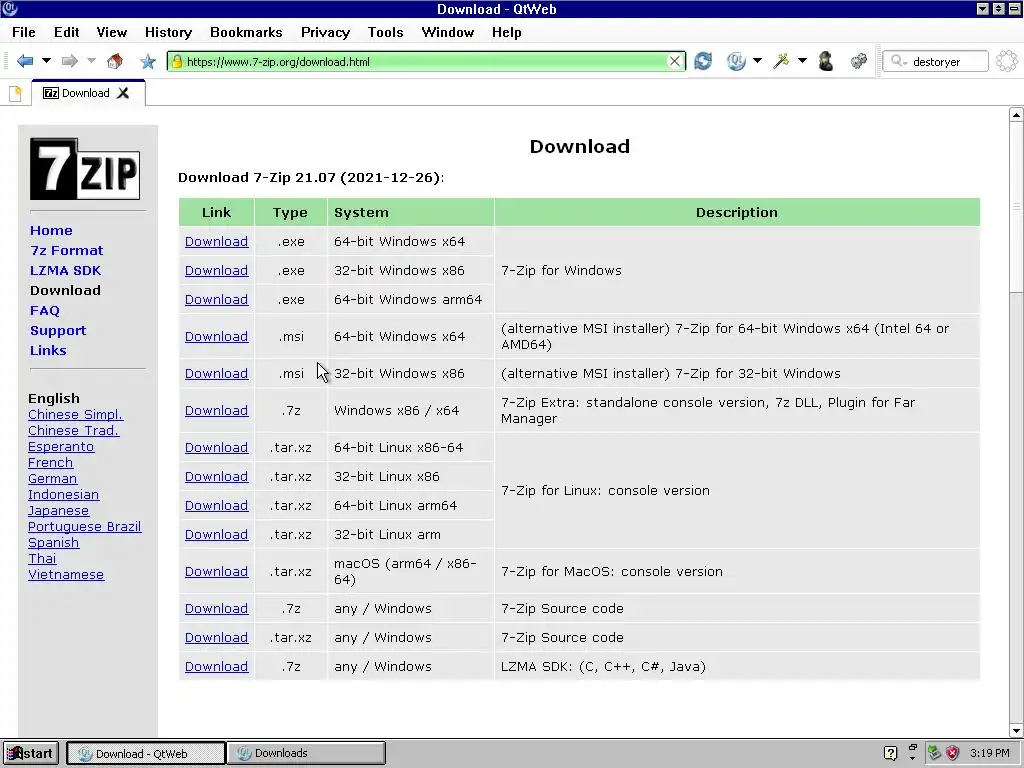
Task: Download .exe for 64-bit Windows x64
Action: click(x=216, y=242)
